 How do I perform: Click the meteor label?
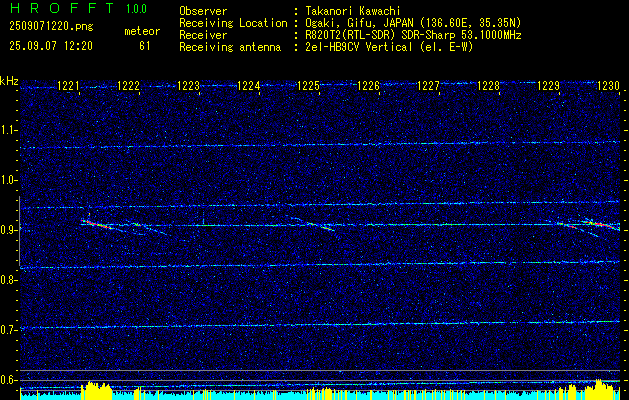point(142,32)
